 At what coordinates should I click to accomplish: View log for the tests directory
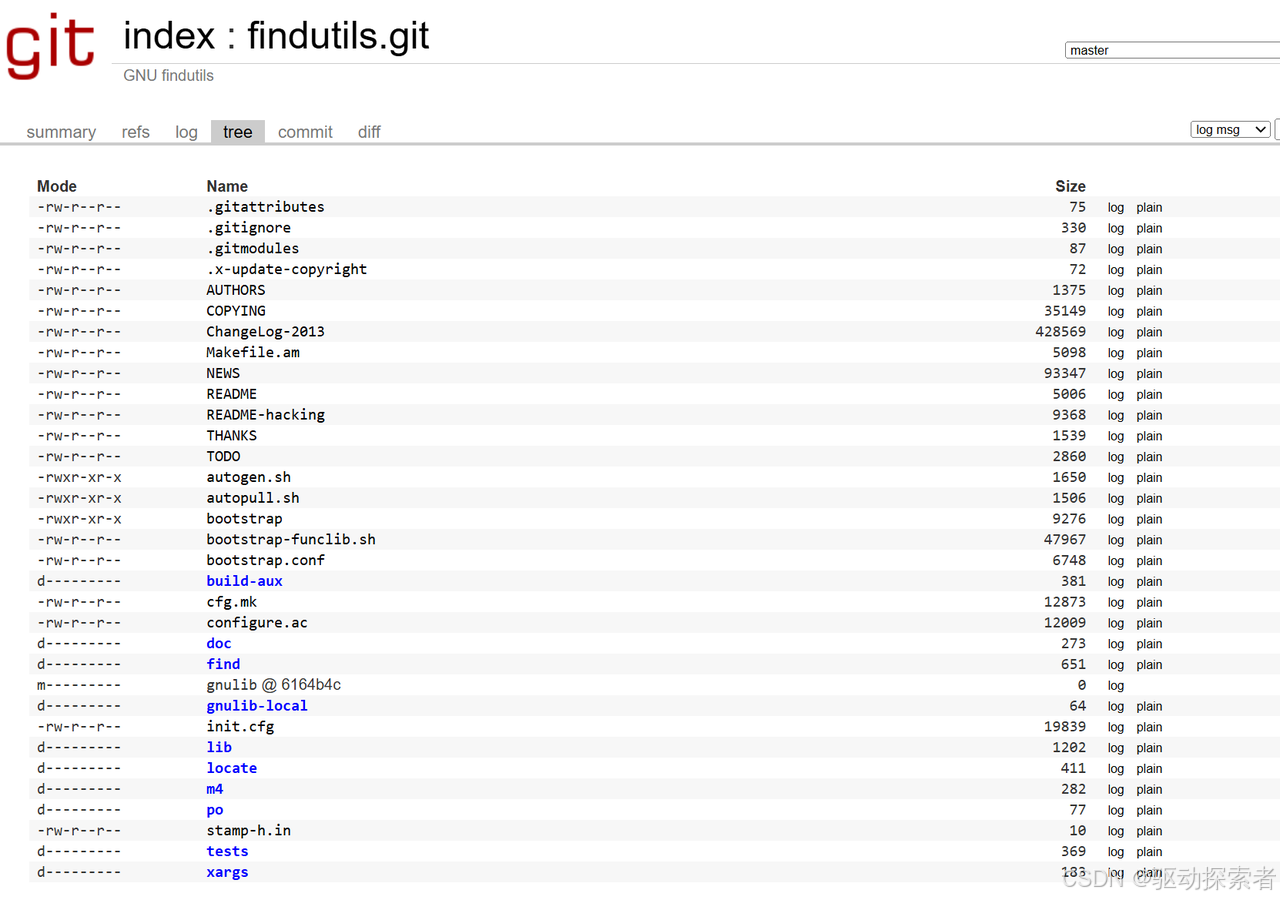click(1116, 852)
